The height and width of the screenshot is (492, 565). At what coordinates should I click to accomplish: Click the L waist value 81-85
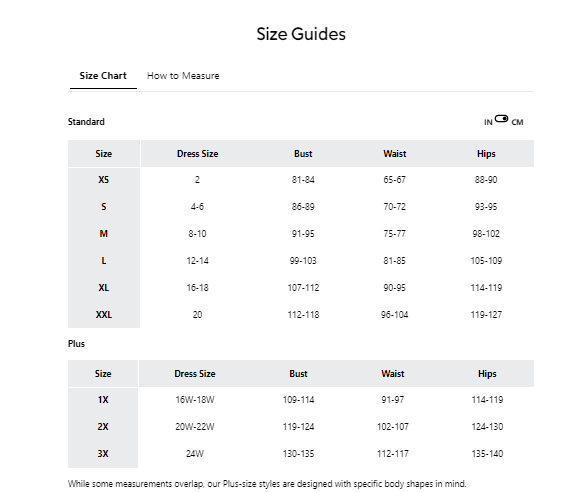pyautogui.click(x=395, y=261)
